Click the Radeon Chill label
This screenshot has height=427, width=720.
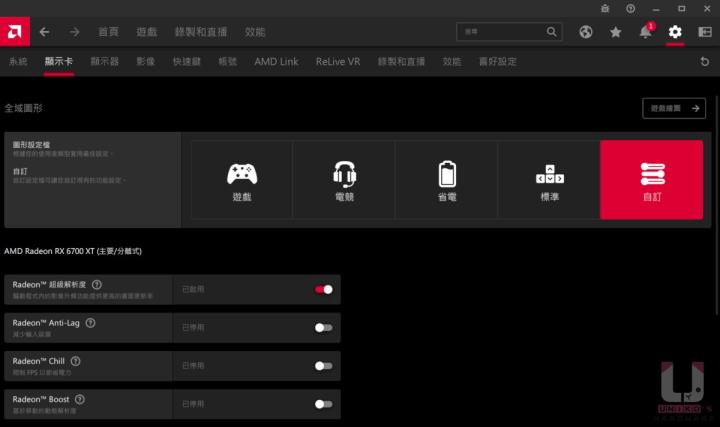(x=39, y=361)
